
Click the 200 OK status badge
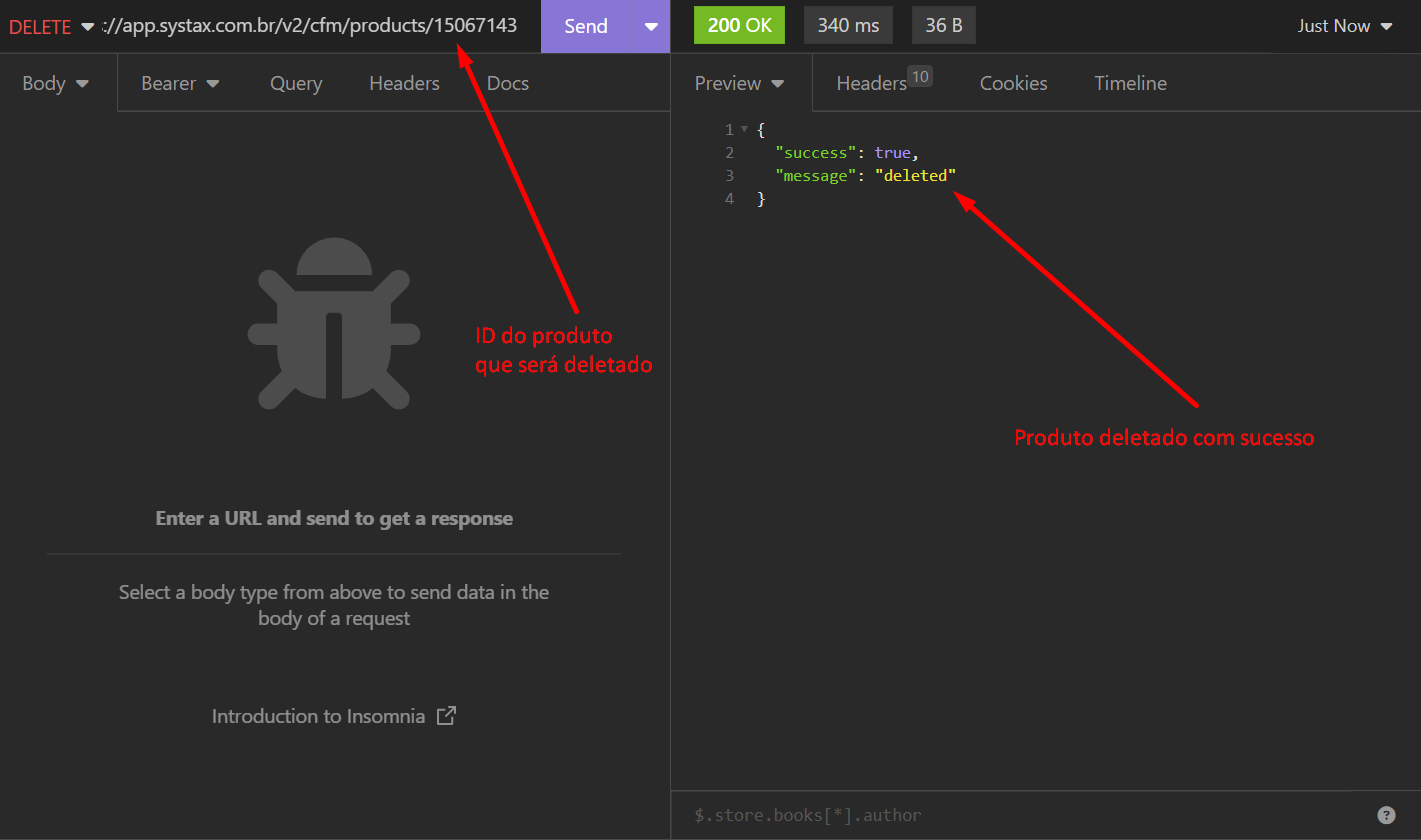tap(739, 26)
